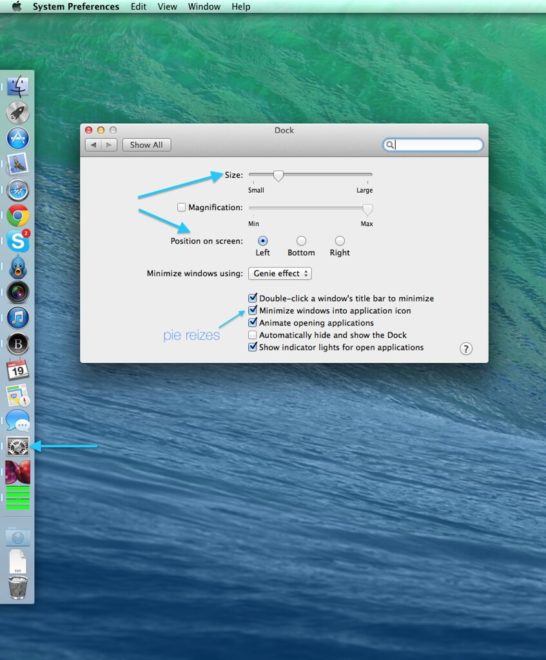The height and width of the screenshot is (660, 546).
Task: Click the Show All button
Action: (146, 145)
